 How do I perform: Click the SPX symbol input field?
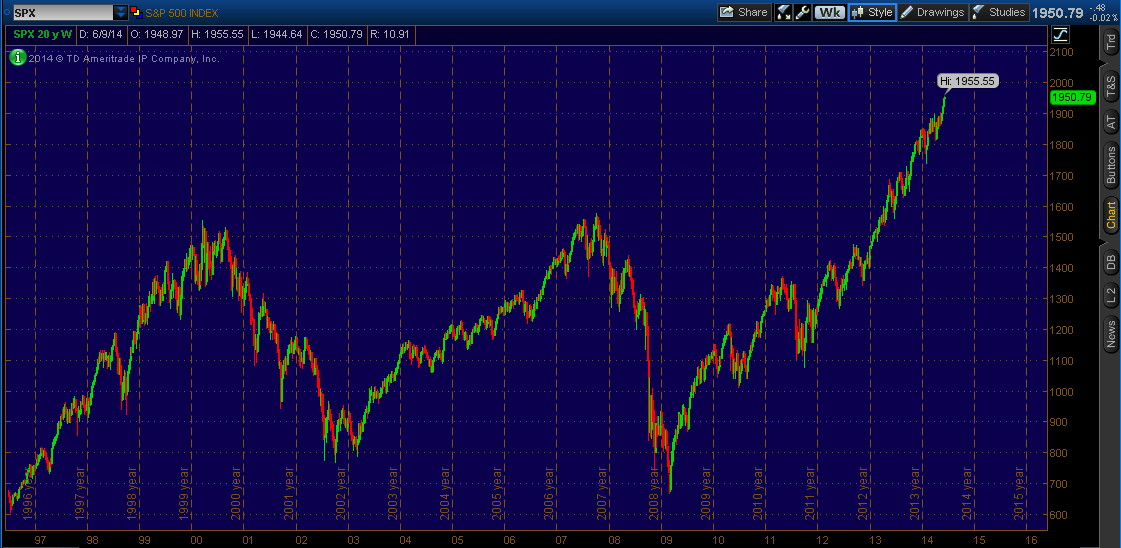point(61,12)
